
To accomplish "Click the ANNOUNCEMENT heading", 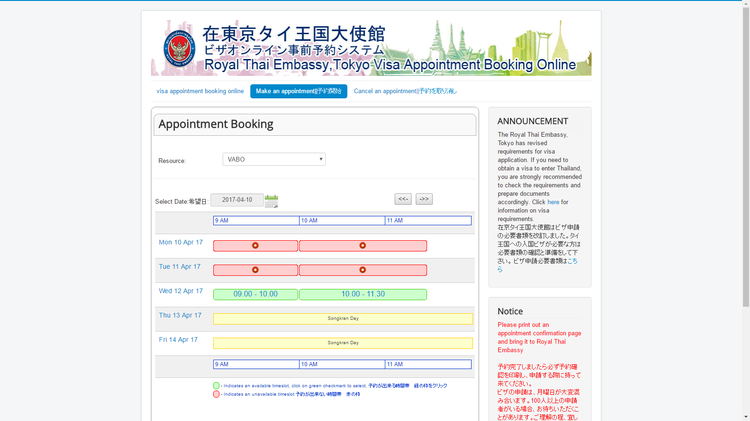I will (532, 122).
